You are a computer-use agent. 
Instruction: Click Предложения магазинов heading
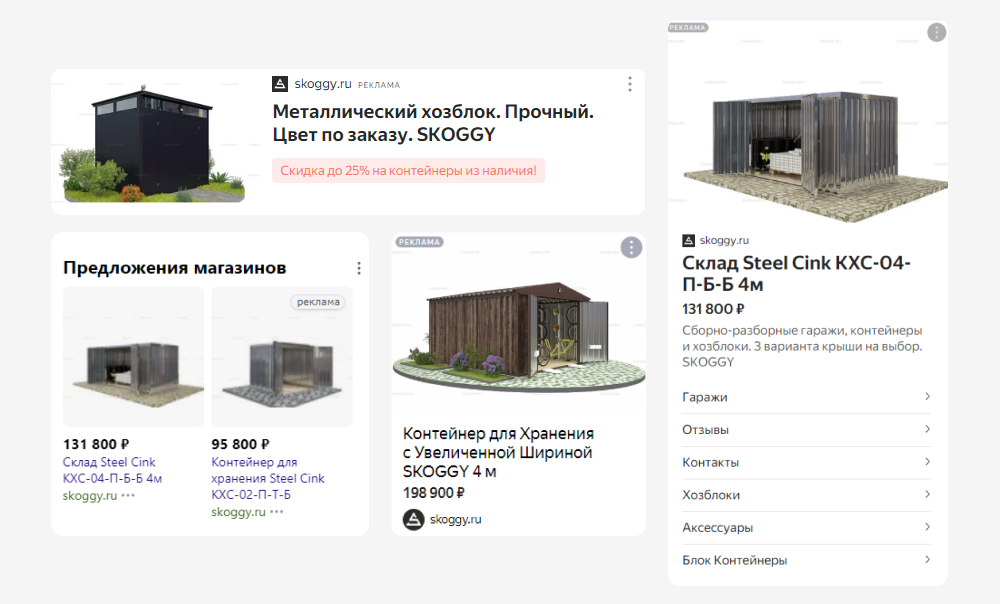point(175,268)
